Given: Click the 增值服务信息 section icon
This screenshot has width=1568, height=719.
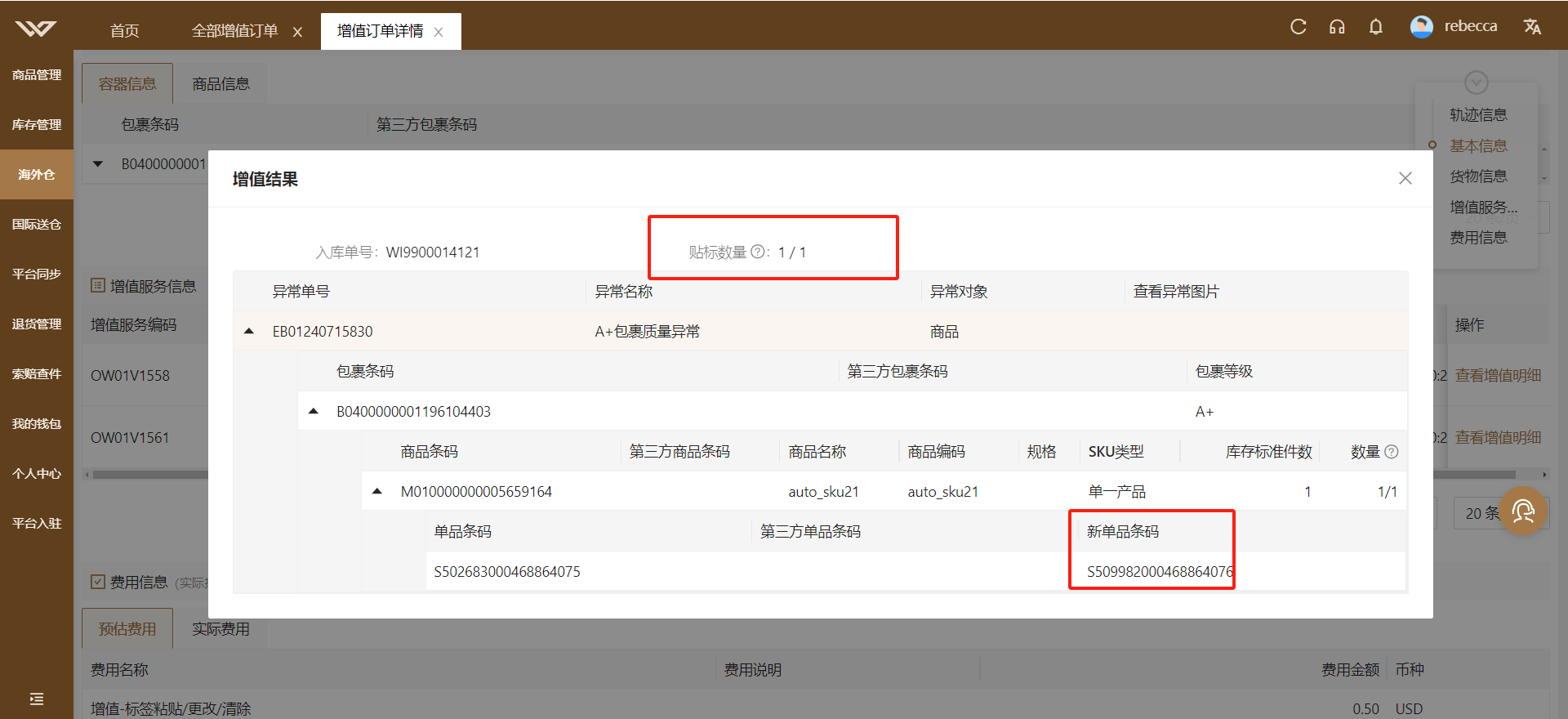Looking at the screenshot, I should 98,285.
